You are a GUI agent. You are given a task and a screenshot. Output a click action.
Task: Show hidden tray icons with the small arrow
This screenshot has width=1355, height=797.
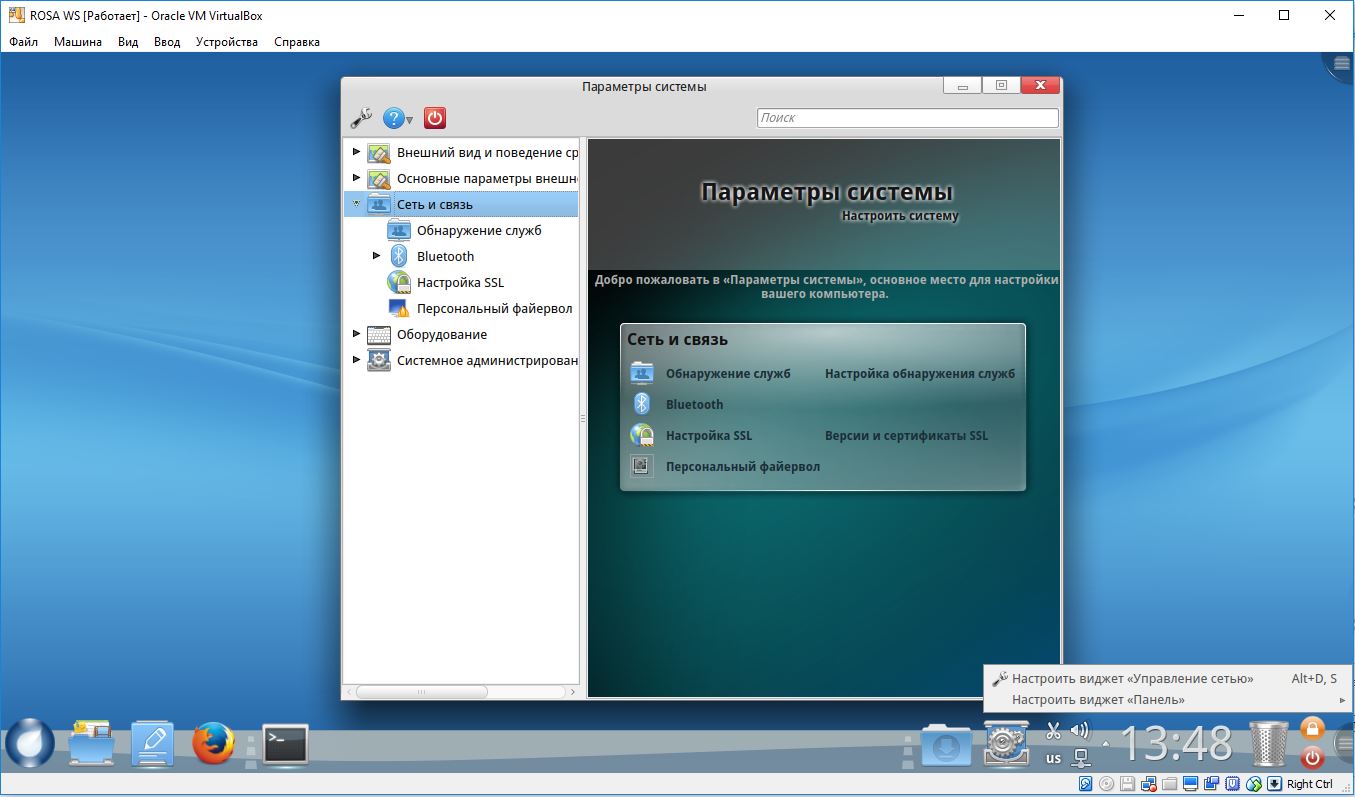1106,744
